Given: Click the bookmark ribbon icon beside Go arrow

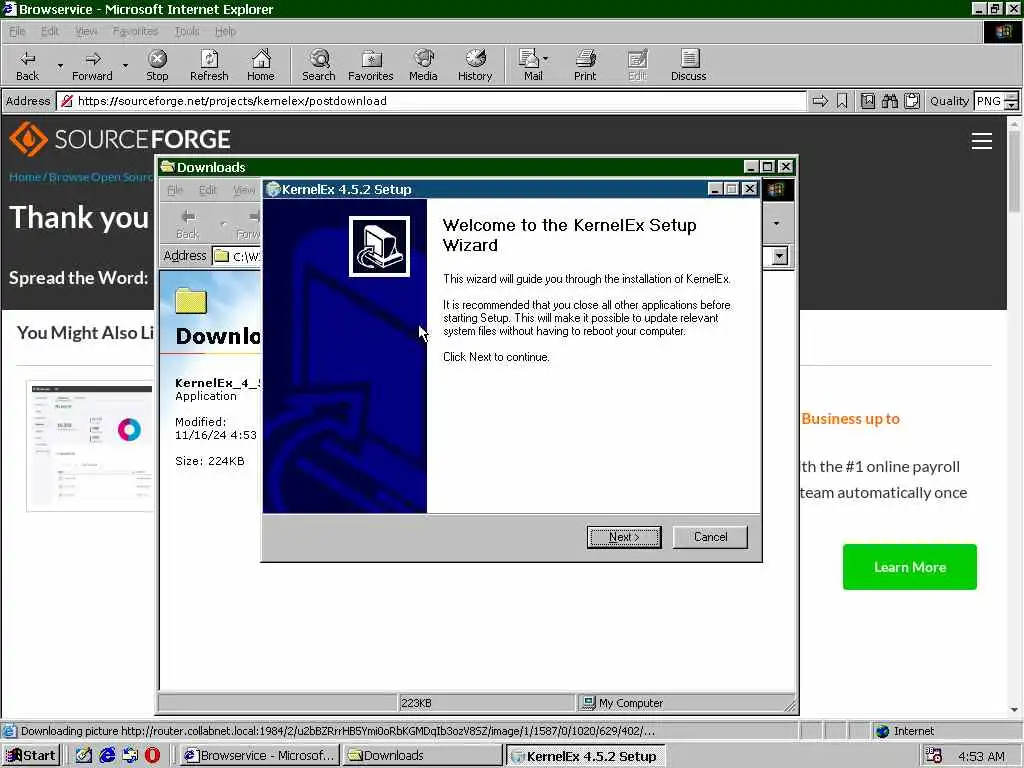Looking at the screenshot, I should [x=842, y=101].
